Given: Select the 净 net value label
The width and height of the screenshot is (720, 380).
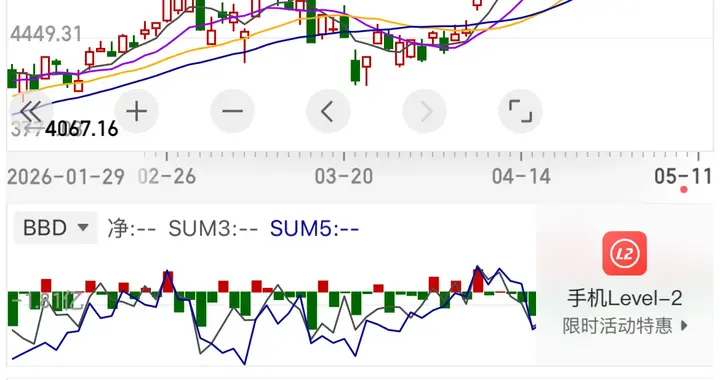Looking at the screenshot, I should click(132, 228).
